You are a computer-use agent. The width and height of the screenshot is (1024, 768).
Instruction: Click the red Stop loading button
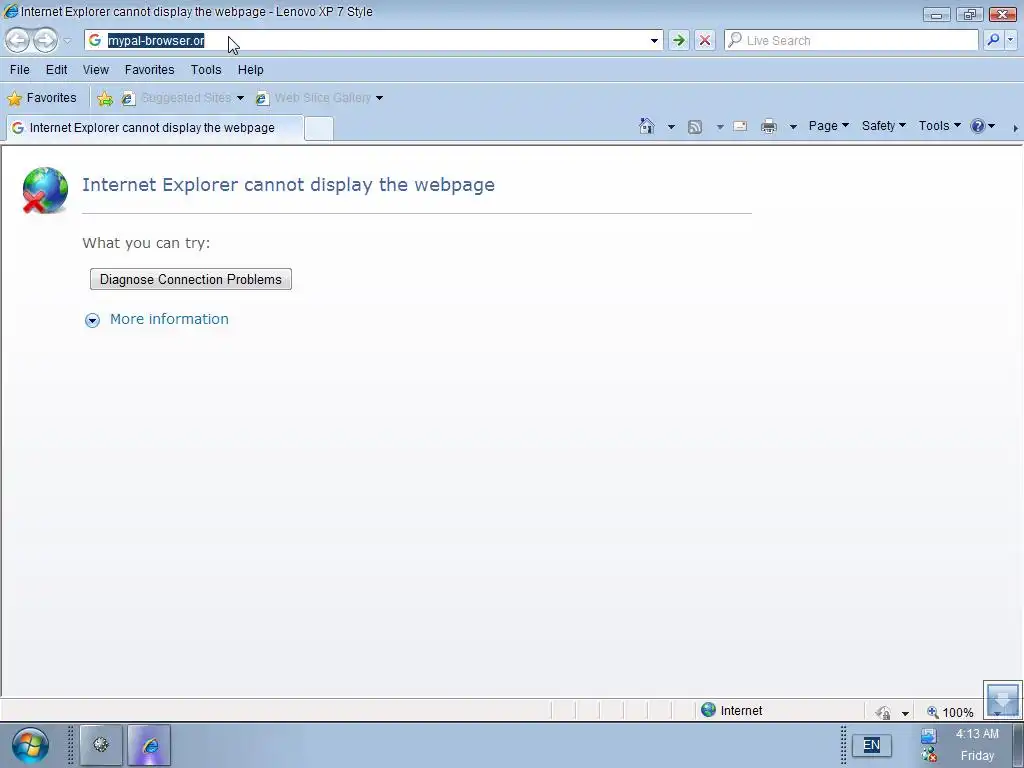click(705, 40)
